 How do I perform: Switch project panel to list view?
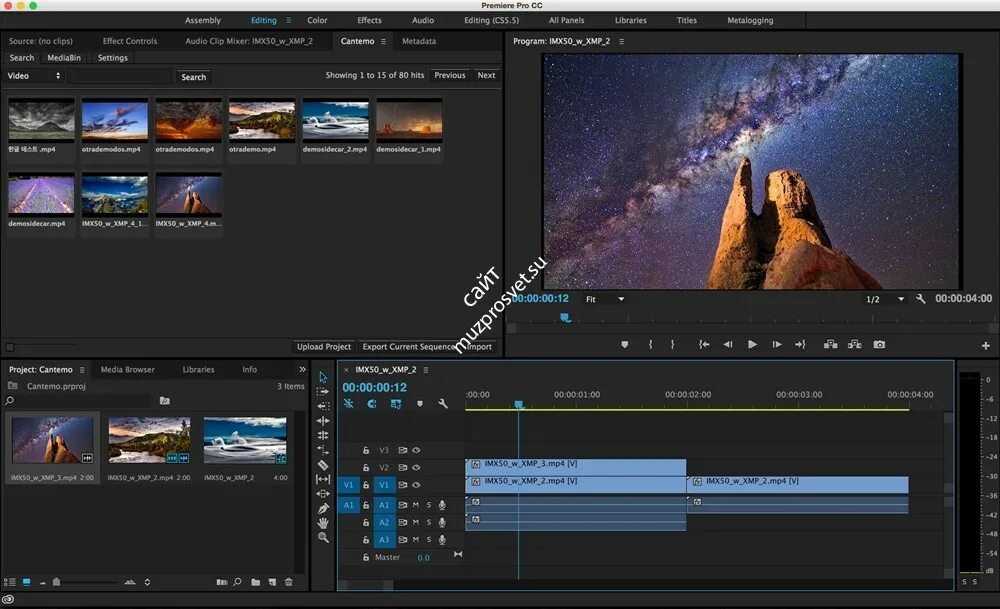click(x=10, y=582)
